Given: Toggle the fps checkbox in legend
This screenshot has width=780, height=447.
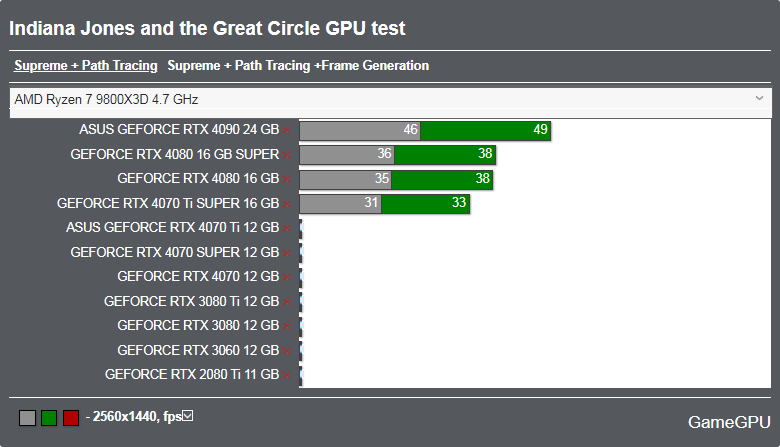Looking at the screenshot, I should point(188,416).
